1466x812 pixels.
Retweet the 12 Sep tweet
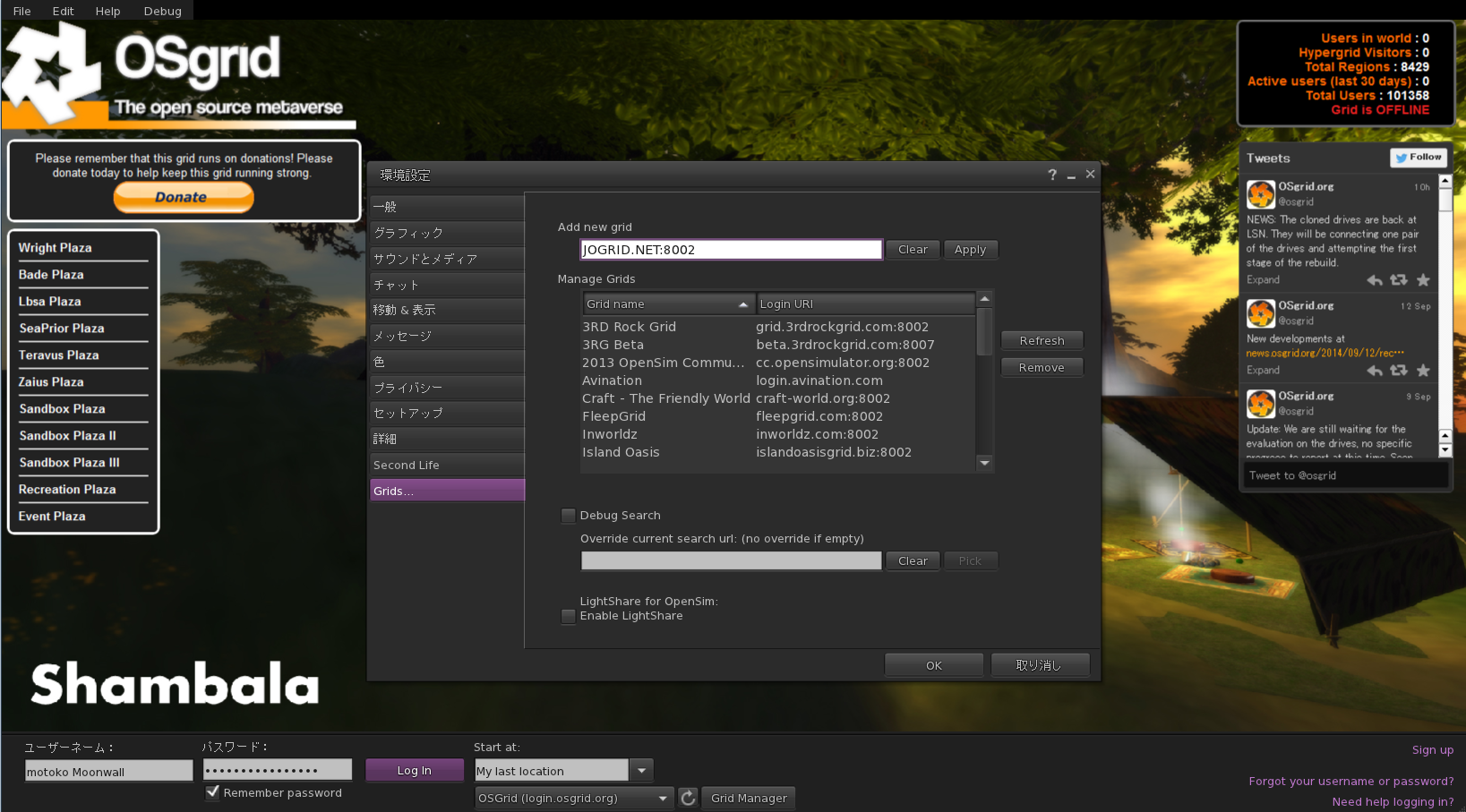click(1398, 371)
